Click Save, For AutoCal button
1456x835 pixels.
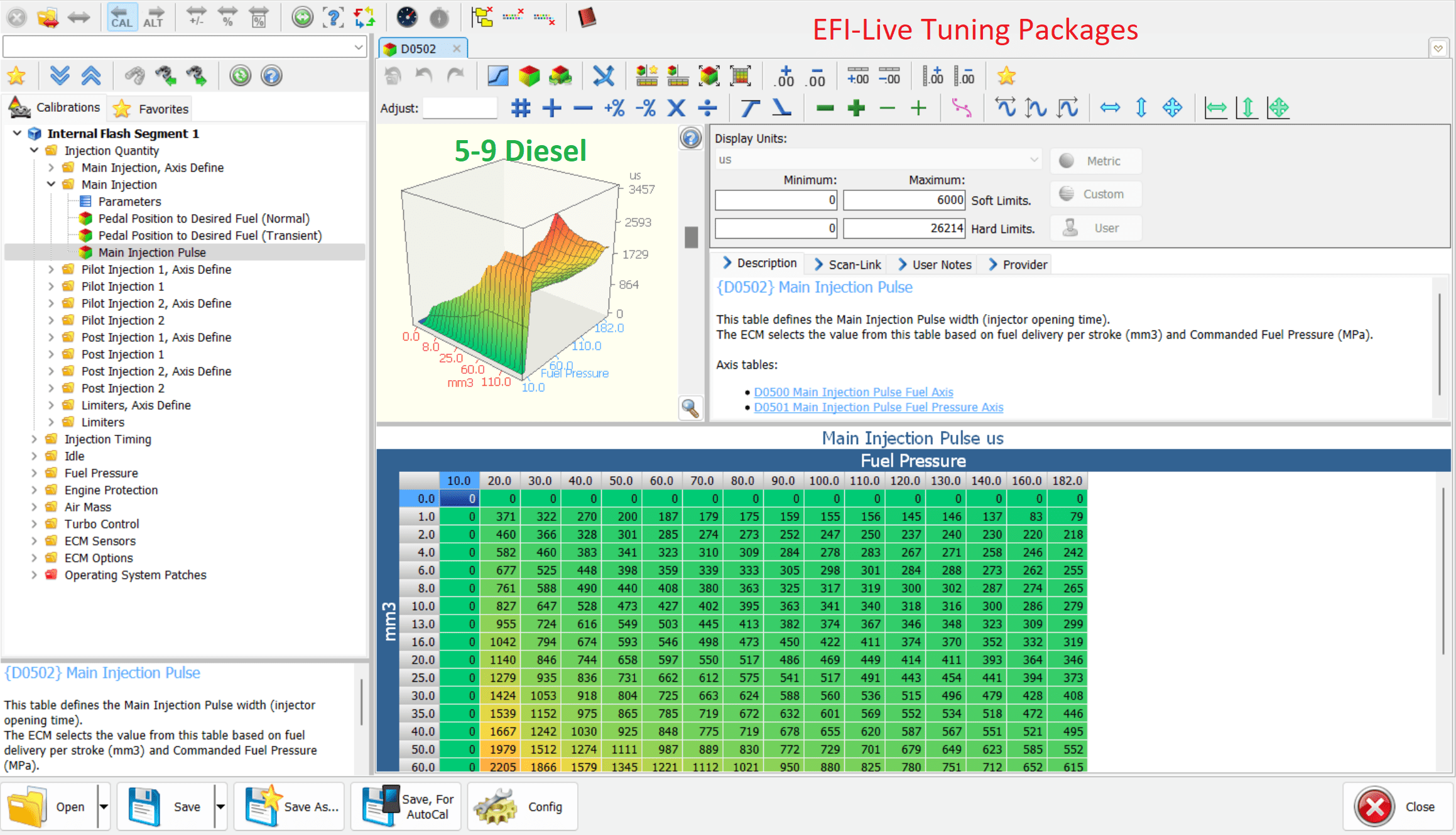(406, 806)
